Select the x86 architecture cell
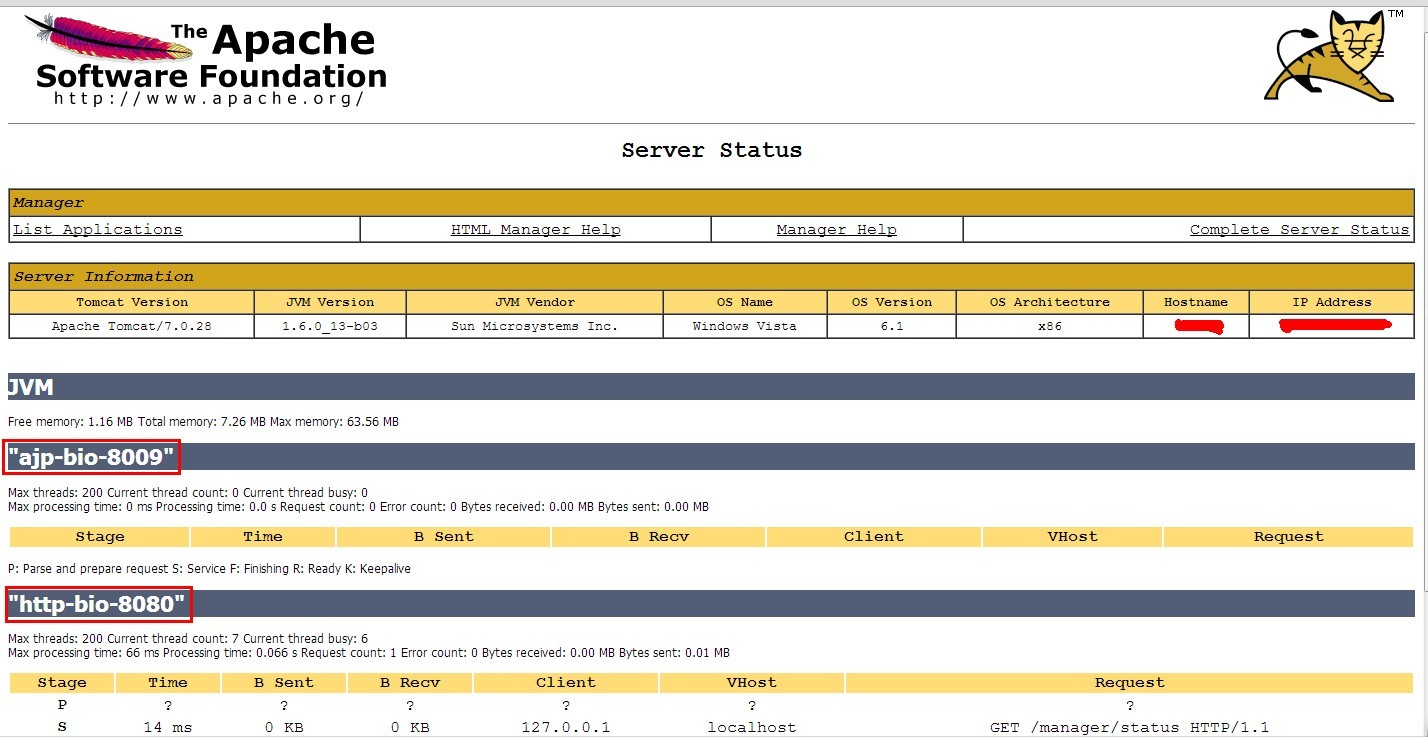This screenshot has height=737, width=1428. pyautogui.click(x=1050, y=326)
